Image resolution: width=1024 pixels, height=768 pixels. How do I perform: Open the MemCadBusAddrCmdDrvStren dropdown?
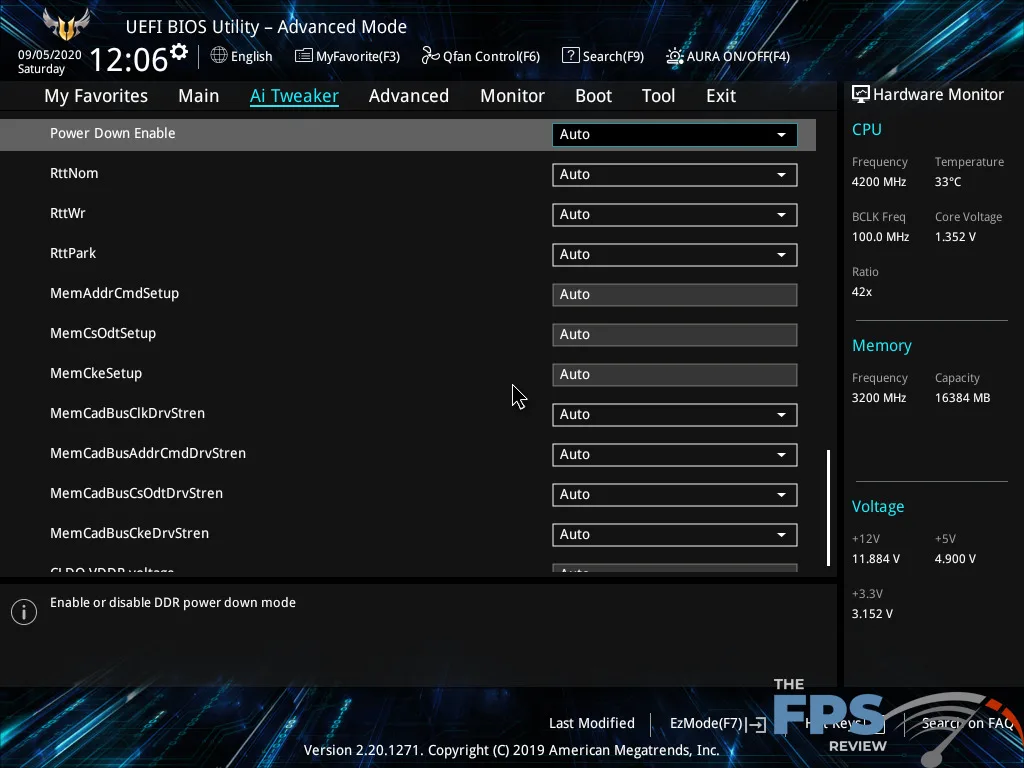pos(675,455)
